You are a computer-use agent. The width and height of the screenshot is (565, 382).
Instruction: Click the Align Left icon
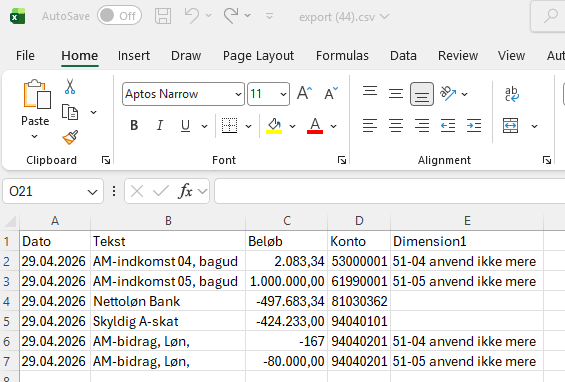coord(370,125)
